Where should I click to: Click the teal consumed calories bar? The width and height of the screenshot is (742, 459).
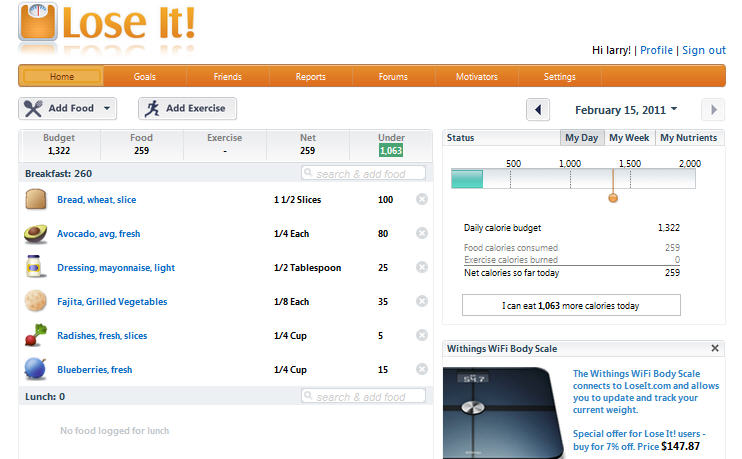click(467, 179)
